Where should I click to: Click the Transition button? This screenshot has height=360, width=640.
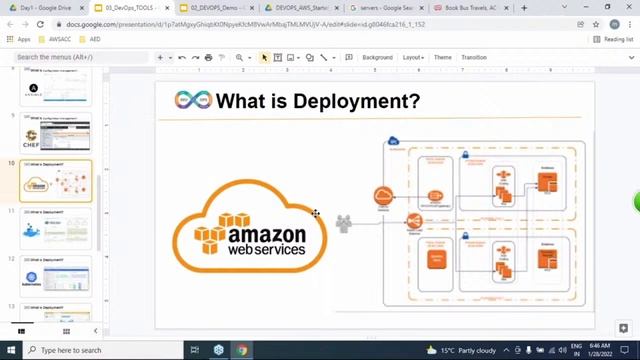click(x=474, y=58)
